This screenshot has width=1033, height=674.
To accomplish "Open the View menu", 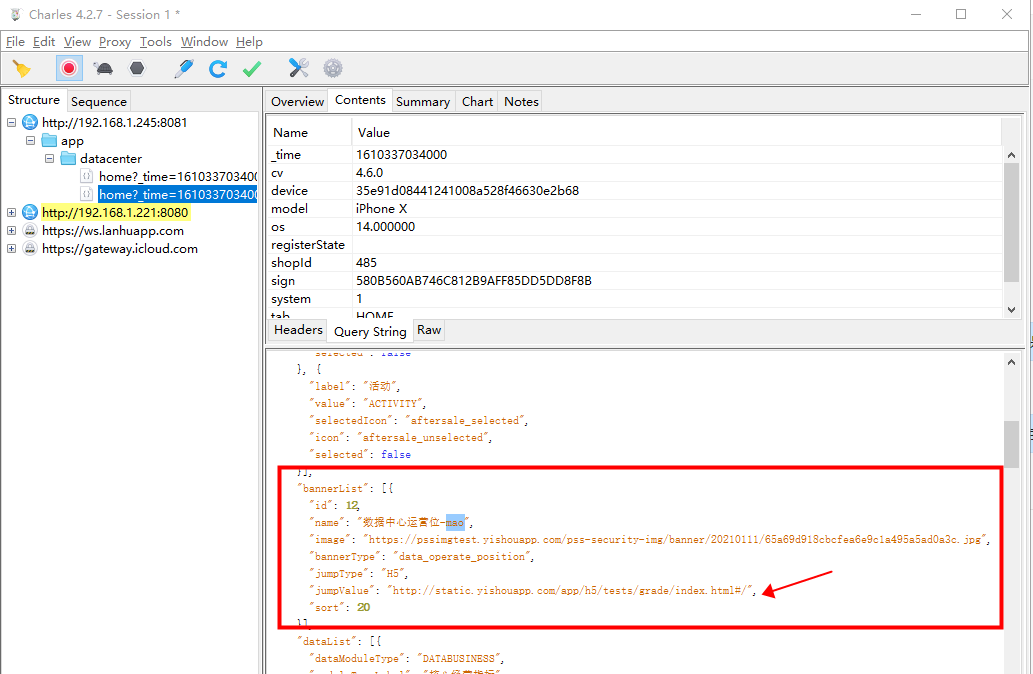I will click(x=77, y=42).
